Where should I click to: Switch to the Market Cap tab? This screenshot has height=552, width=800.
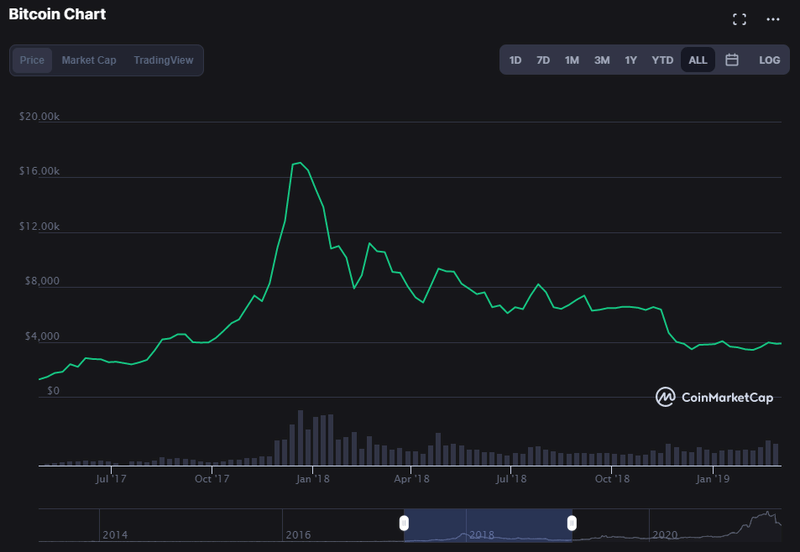click(x=89, y=60)
